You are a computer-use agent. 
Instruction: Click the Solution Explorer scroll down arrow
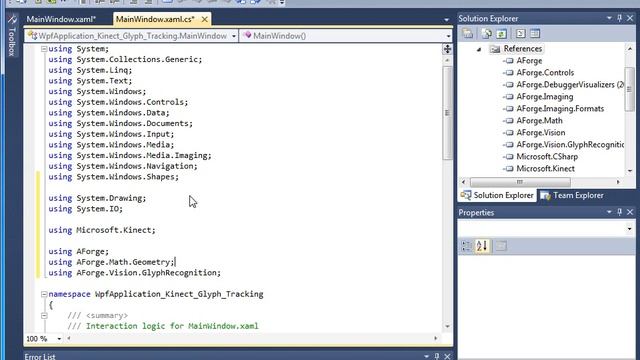[630, 171]
